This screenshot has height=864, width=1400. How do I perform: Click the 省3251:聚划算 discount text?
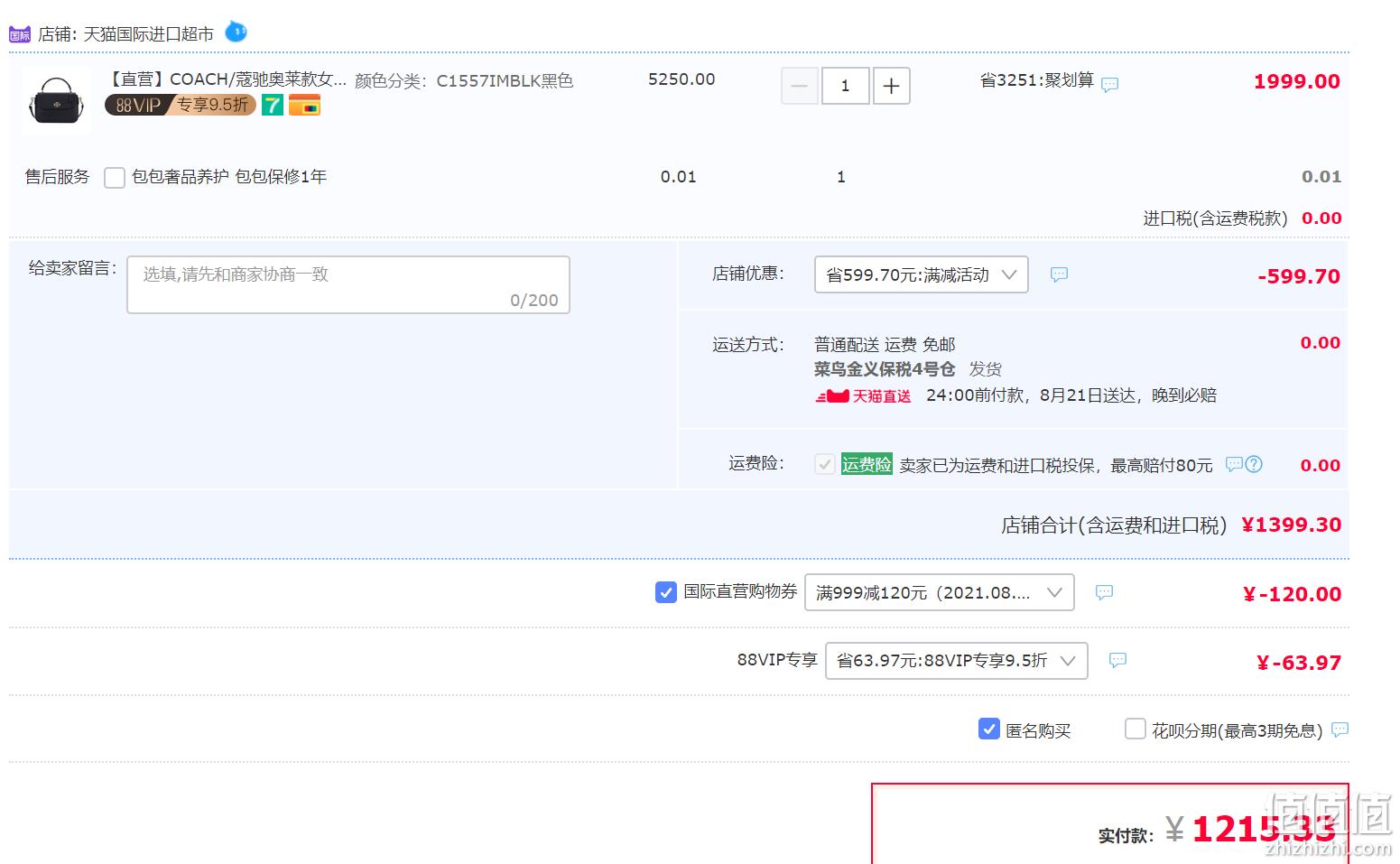coord(1037,80)
